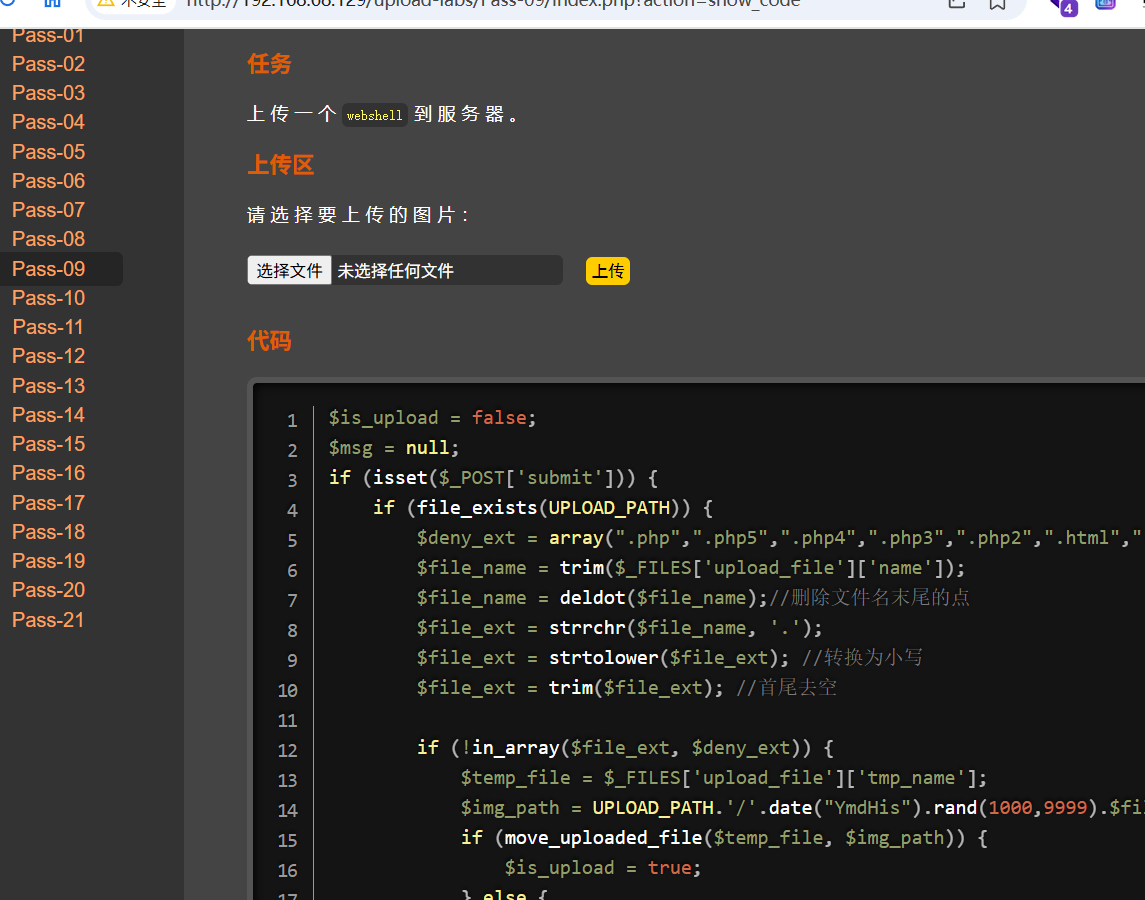1145x900 pixels.
Task: Click the '$is_upload = true;' code line
Action: 602,868
